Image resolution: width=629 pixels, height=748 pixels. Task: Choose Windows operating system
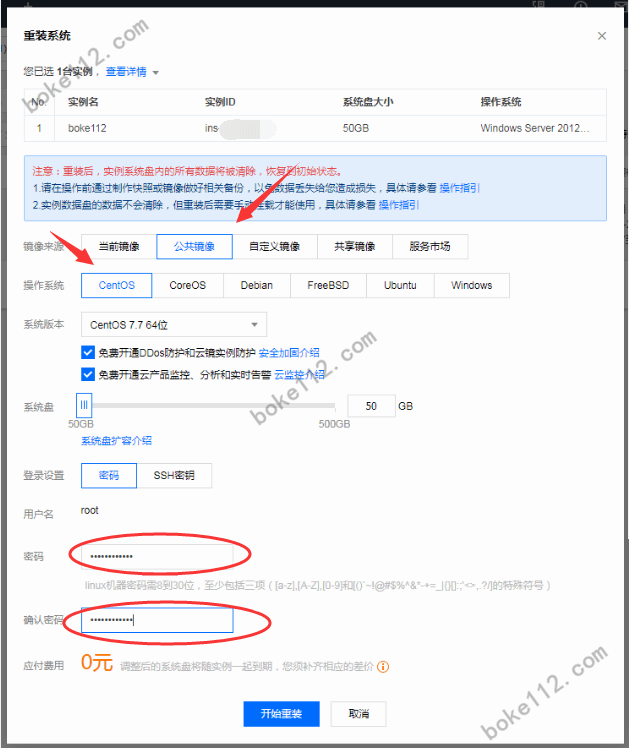472,285
